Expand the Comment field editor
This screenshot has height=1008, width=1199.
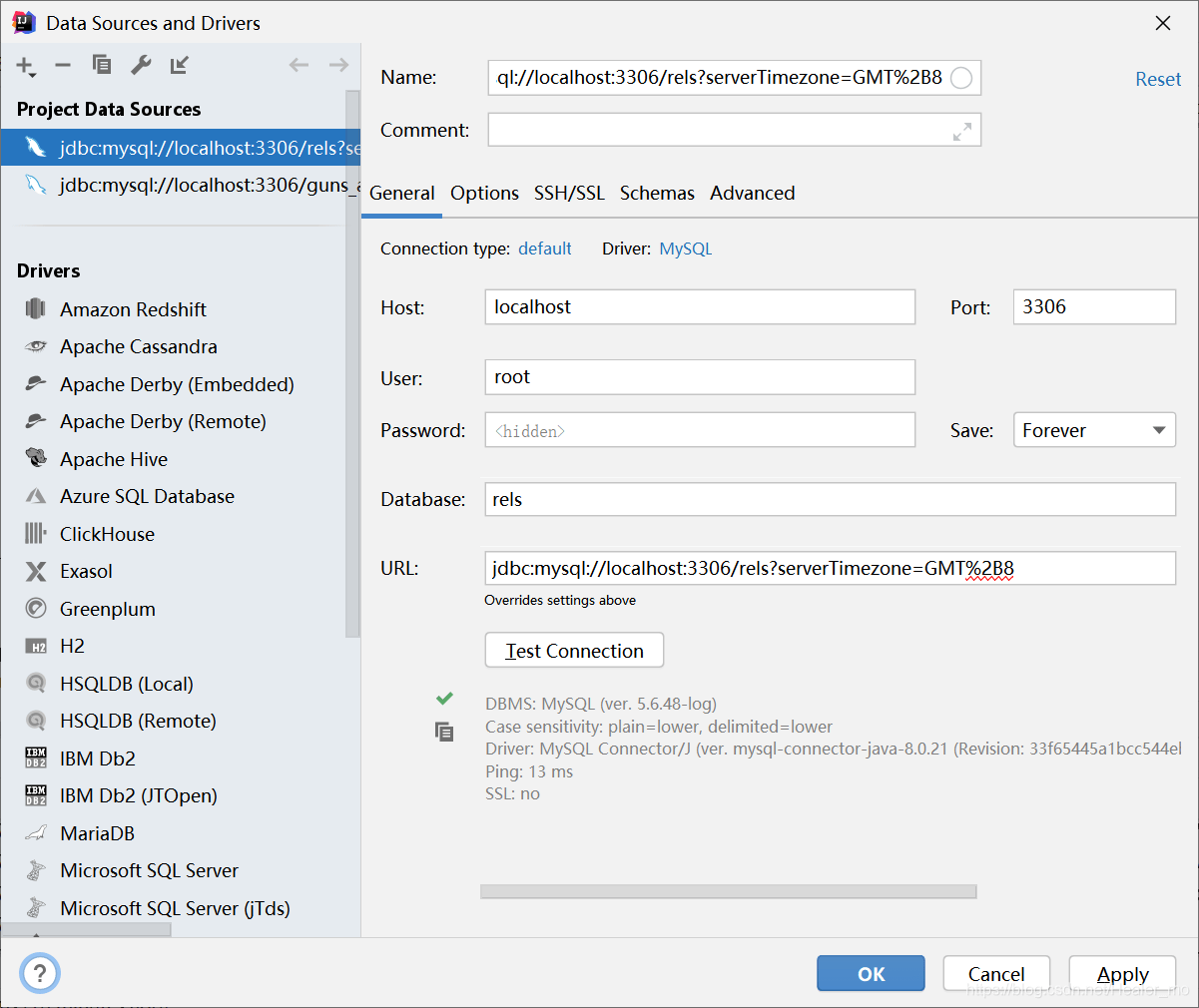tap(961, 130)
